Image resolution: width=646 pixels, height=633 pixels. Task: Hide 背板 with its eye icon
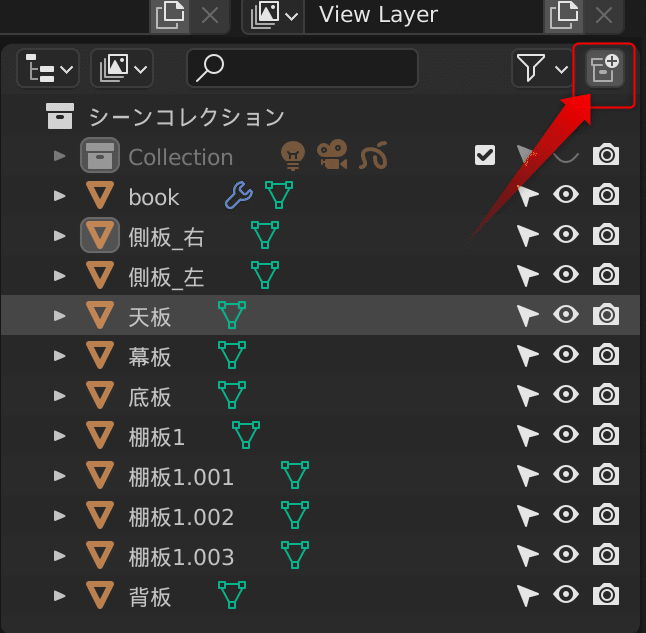pyautogui.click(x=566, y=594)
